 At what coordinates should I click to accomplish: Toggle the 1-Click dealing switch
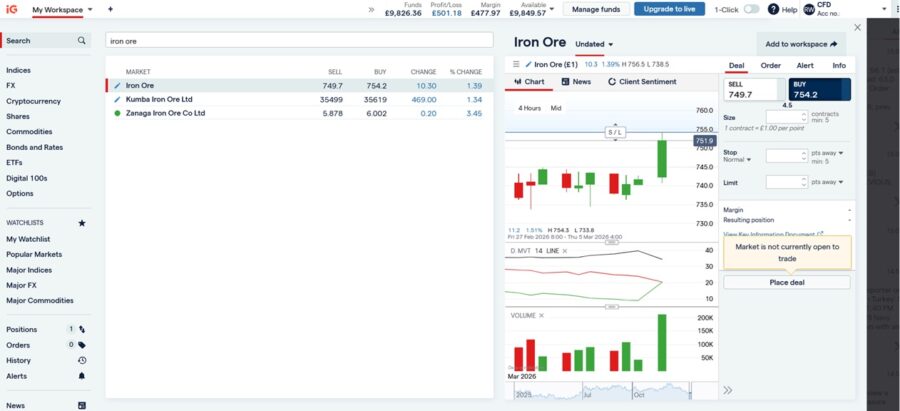coord(751,9)
